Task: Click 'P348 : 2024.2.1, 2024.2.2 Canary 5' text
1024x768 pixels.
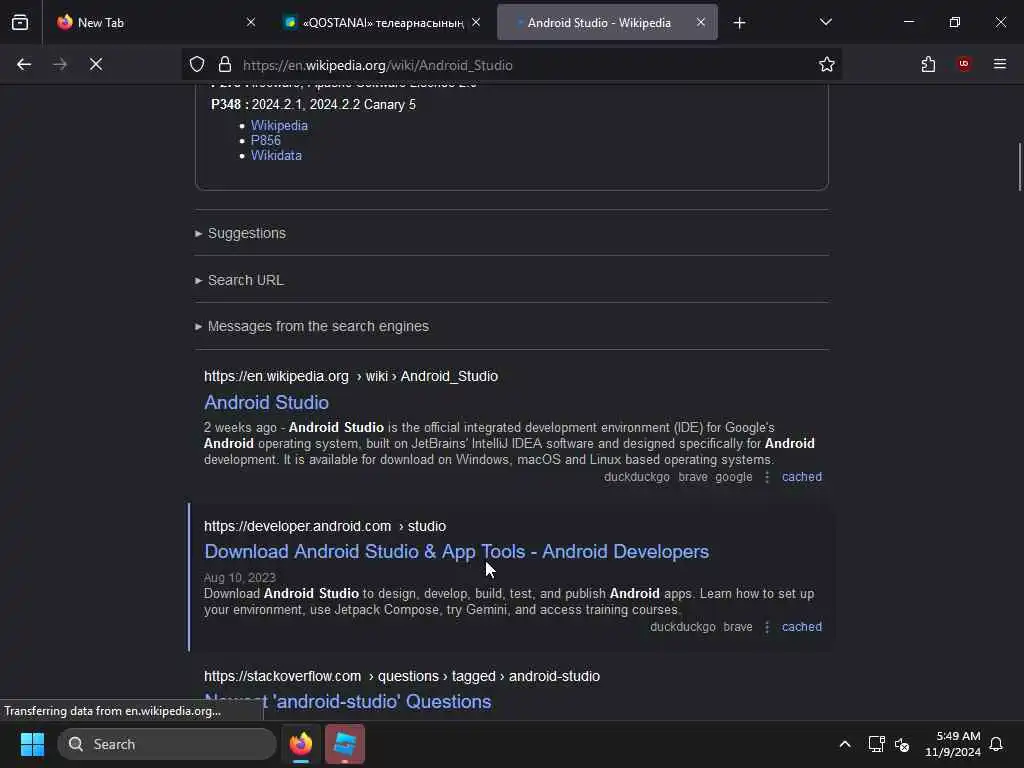Action: click(313, 104)
